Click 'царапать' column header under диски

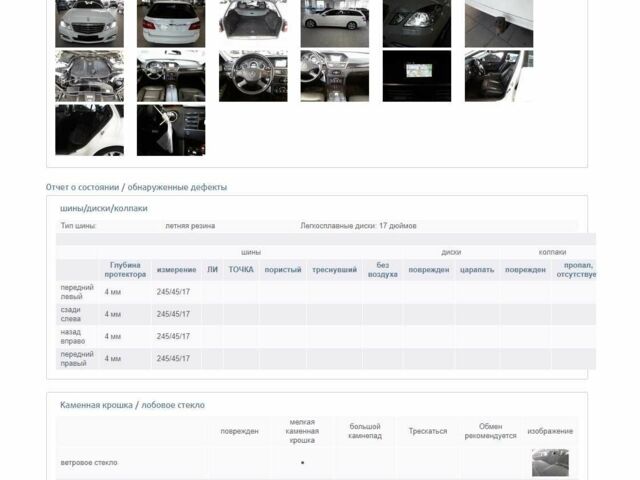[477, 270]
